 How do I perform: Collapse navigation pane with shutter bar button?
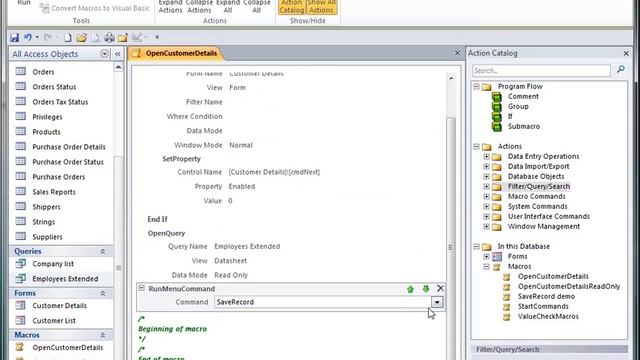coord(118,54)
